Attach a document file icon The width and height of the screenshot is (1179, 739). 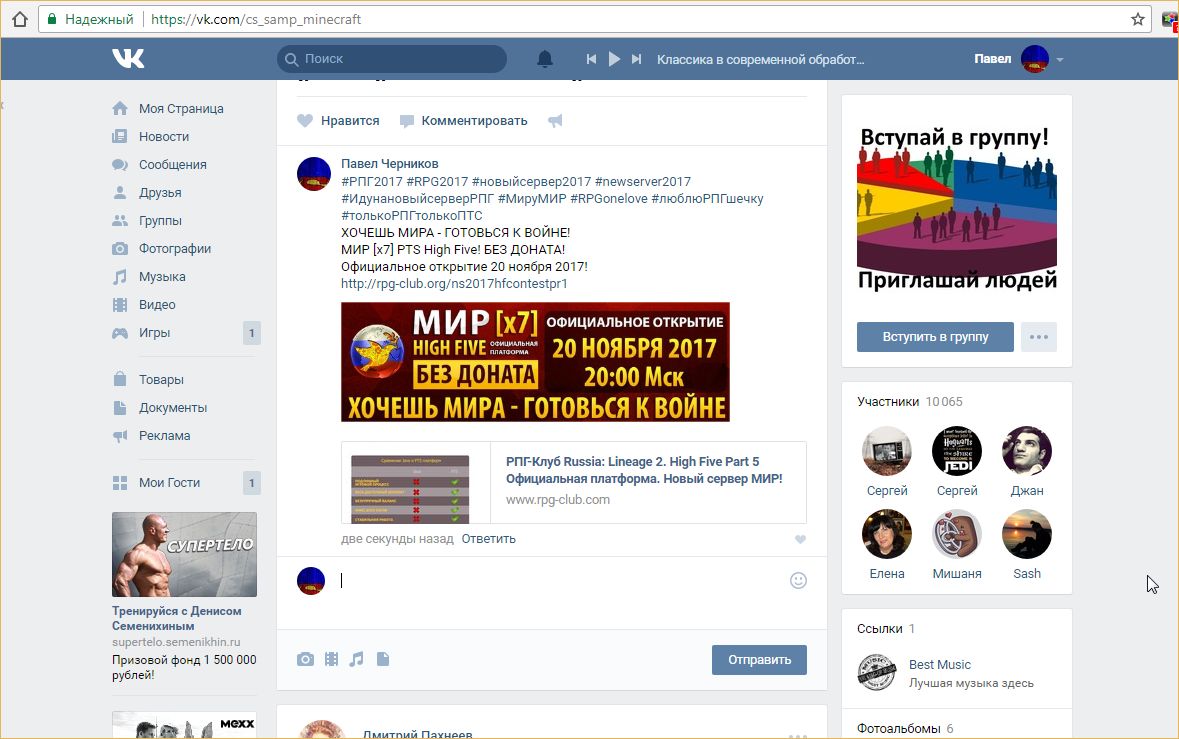pos(383,659)
